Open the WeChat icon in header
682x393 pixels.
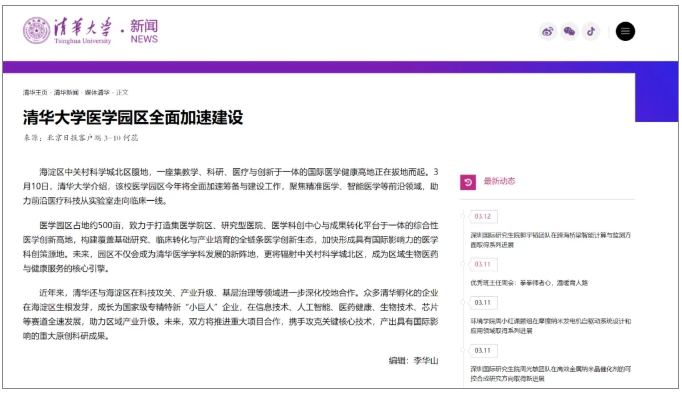tap(569, 31)
